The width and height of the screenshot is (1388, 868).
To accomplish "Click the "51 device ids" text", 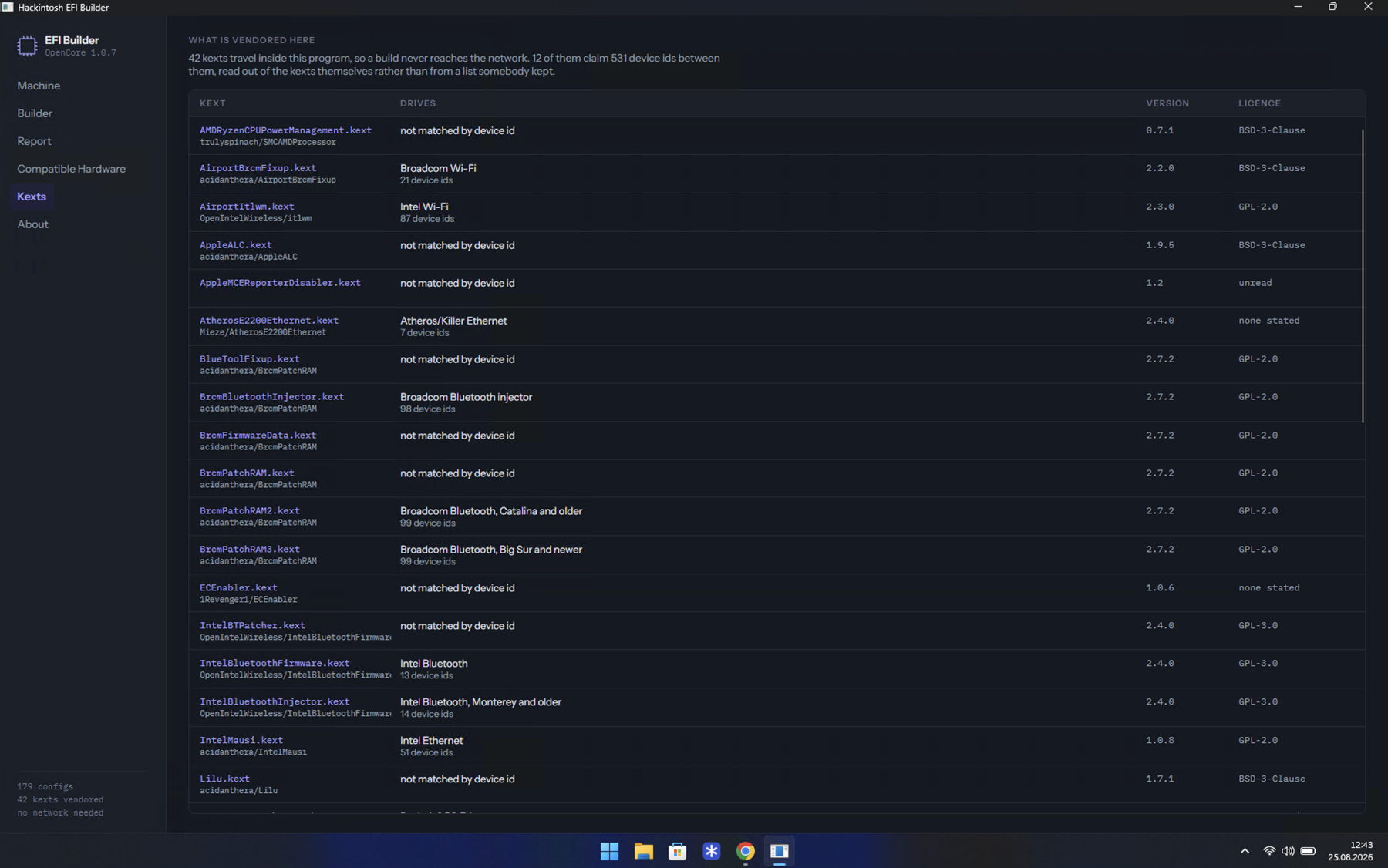I will pyautogui.click(x=426, y=753).
